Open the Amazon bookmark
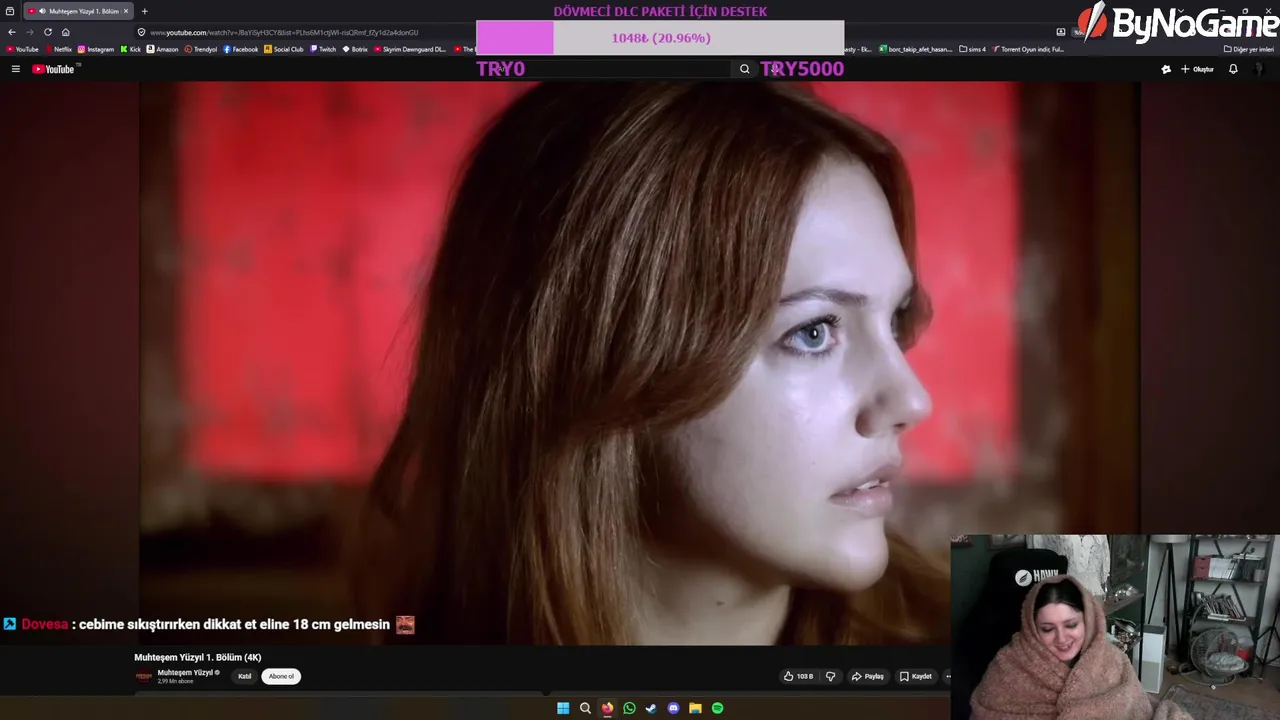Viewport: 1280px width, 720px height. [163, 49]
